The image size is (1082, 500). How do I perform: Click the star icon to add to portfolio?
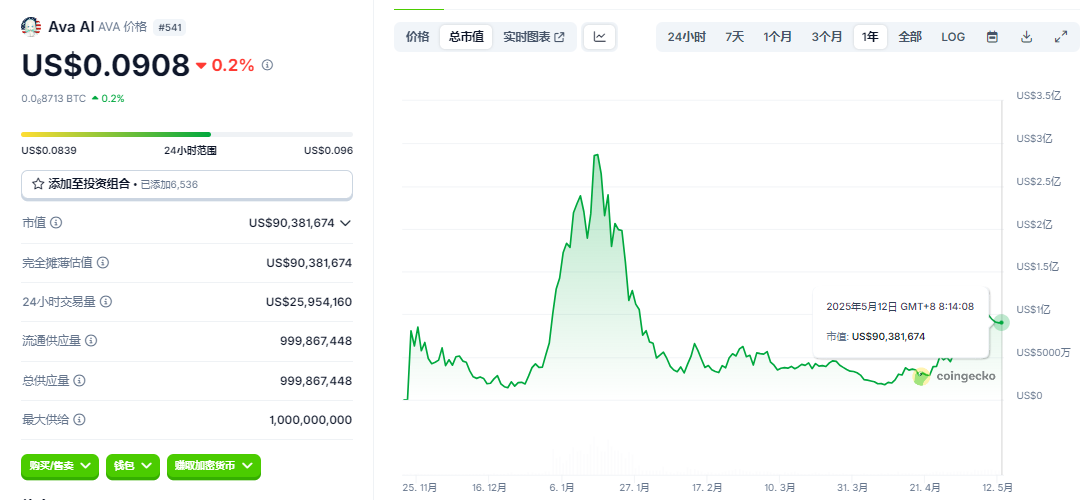(38, 184)
